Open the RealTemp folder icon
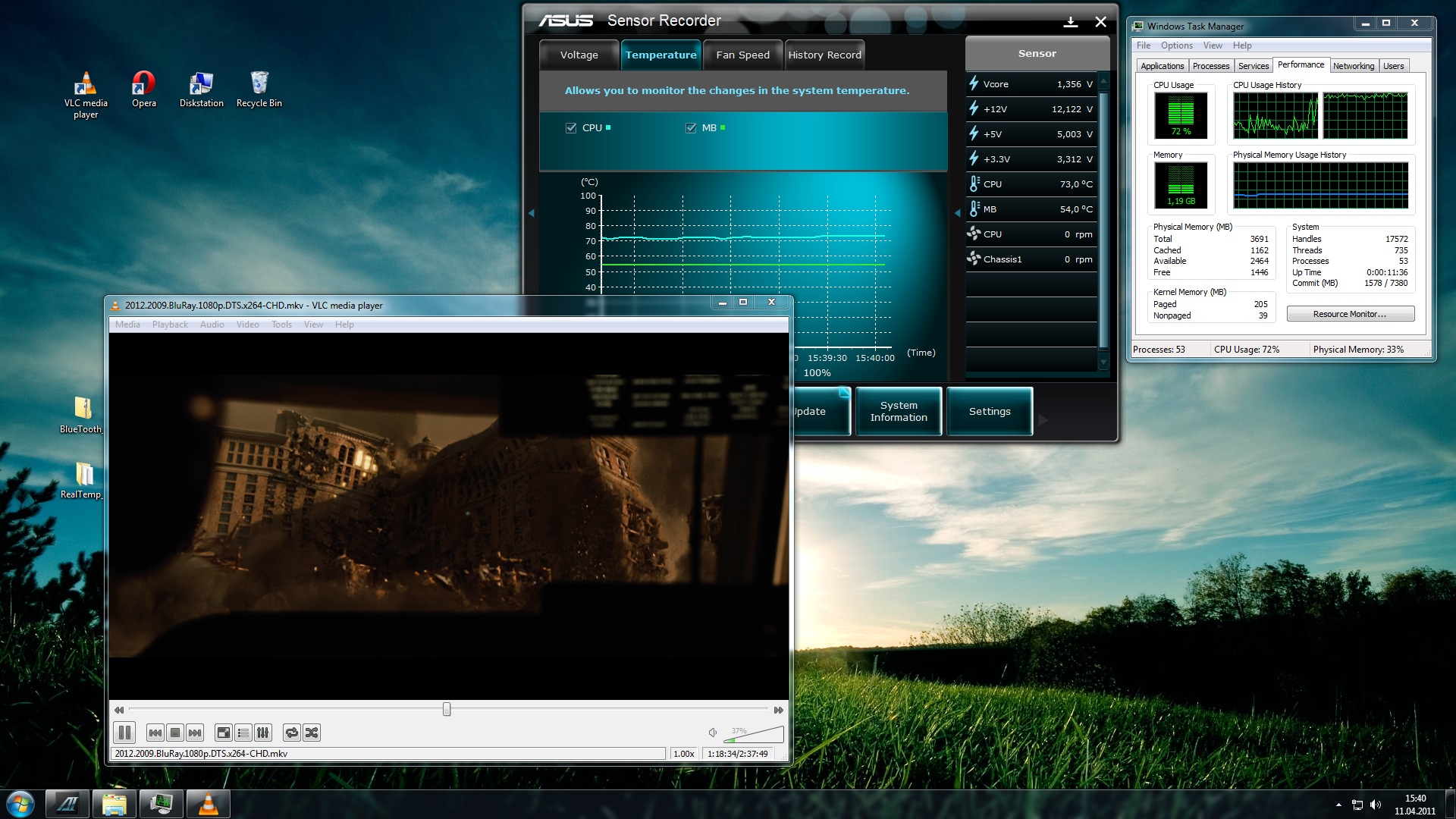1456x819 pixels. coord(82,481)
